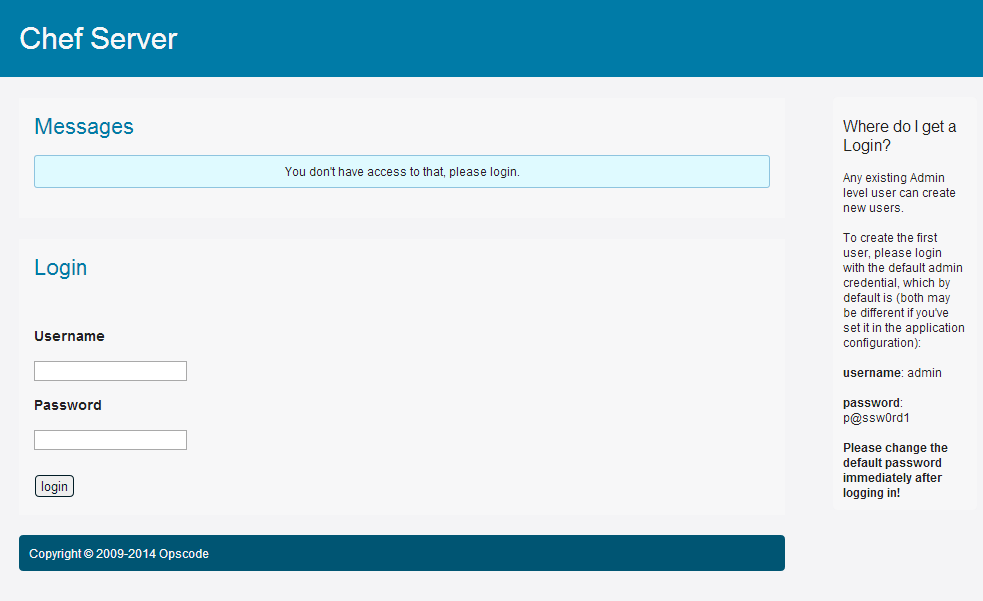Select the default 'username: admin' text
This screenshot has width=983, height=601.
892,373
